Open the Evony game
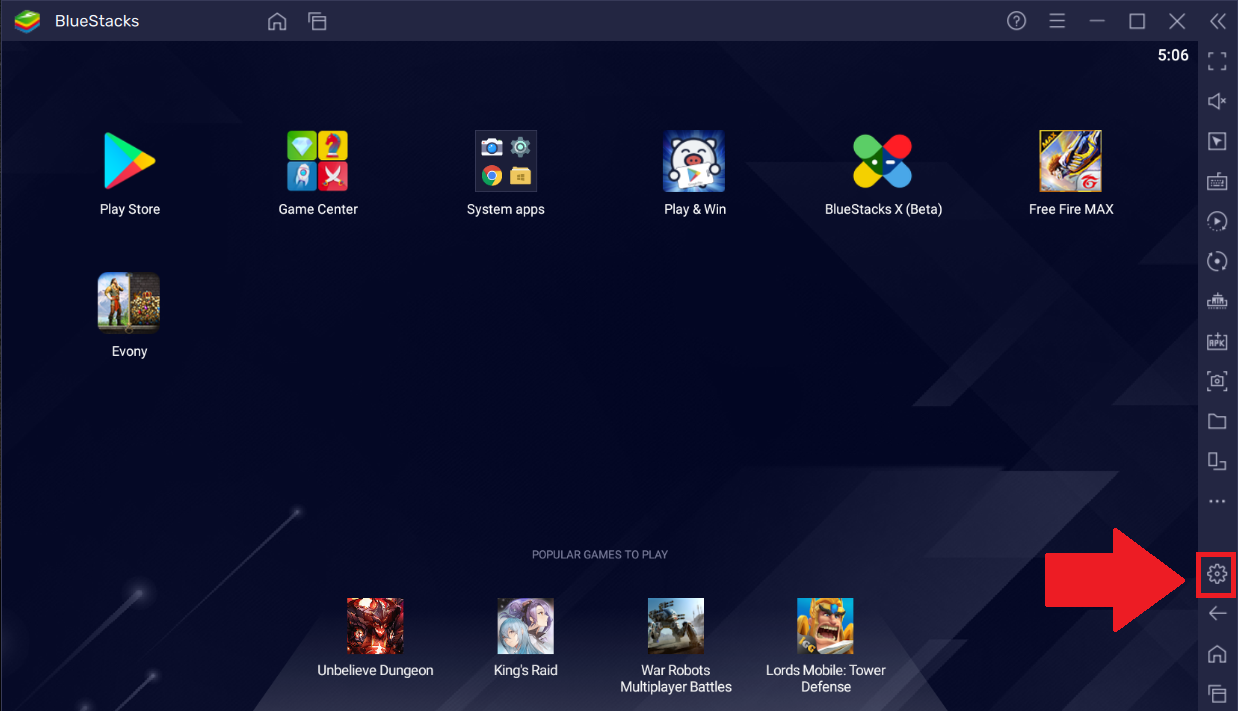Screen dimensions: 1238x711 coord(129,302)
